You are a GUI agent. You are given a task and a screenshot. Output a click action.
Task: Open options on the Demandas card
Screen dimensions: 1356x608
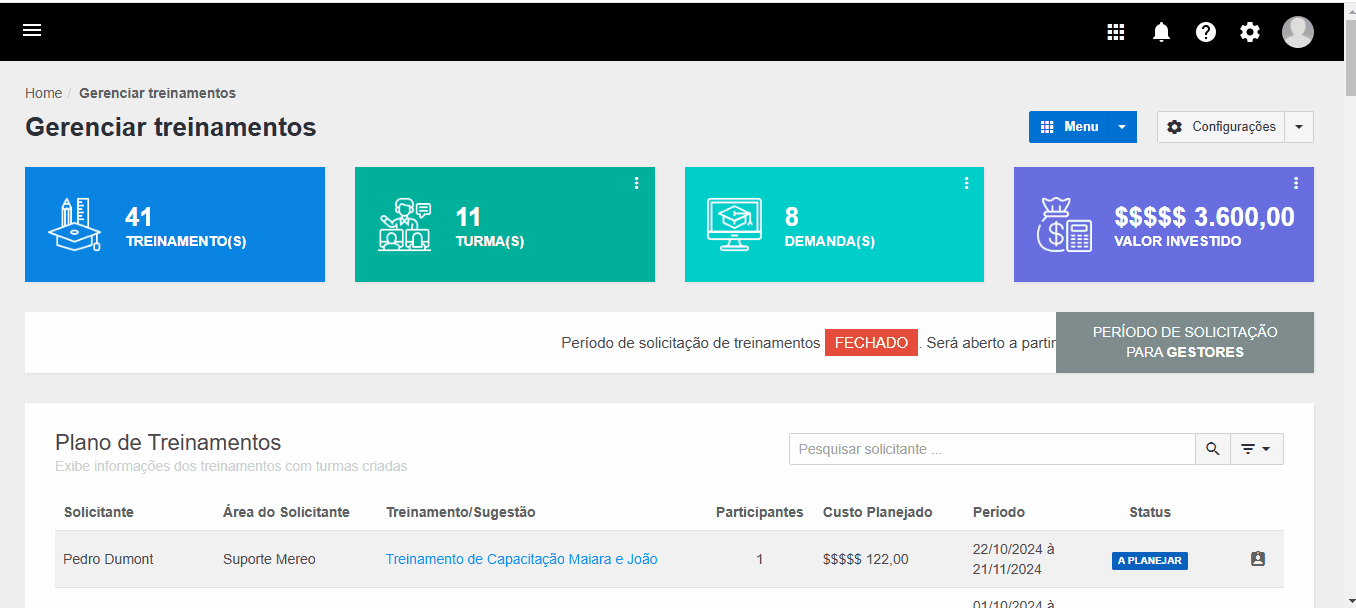pos(966,183)
